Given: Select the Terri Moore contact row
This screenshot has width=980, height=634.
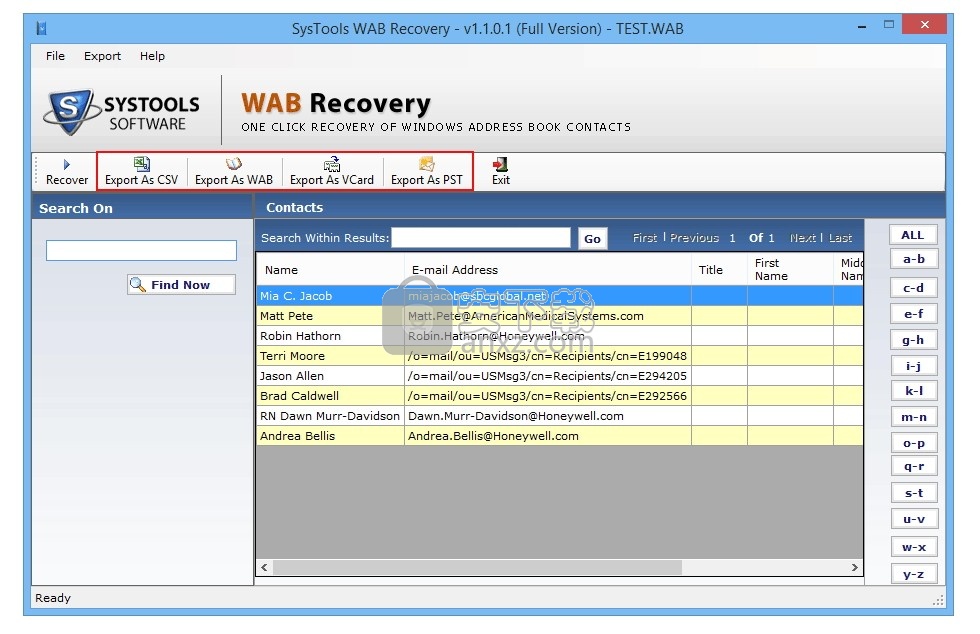Looking at the screenshot, I should 559,356.
